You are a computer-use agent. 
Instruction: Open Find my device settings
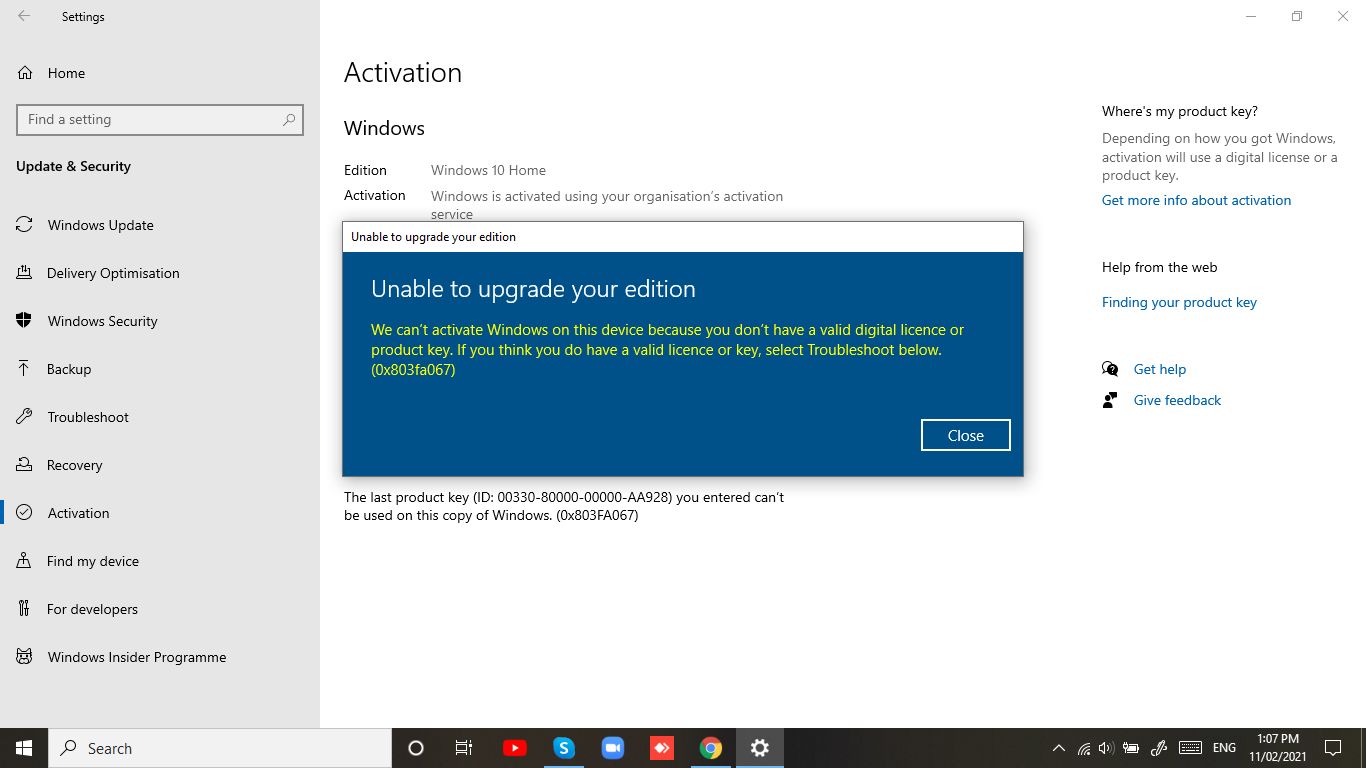(160, 561)
